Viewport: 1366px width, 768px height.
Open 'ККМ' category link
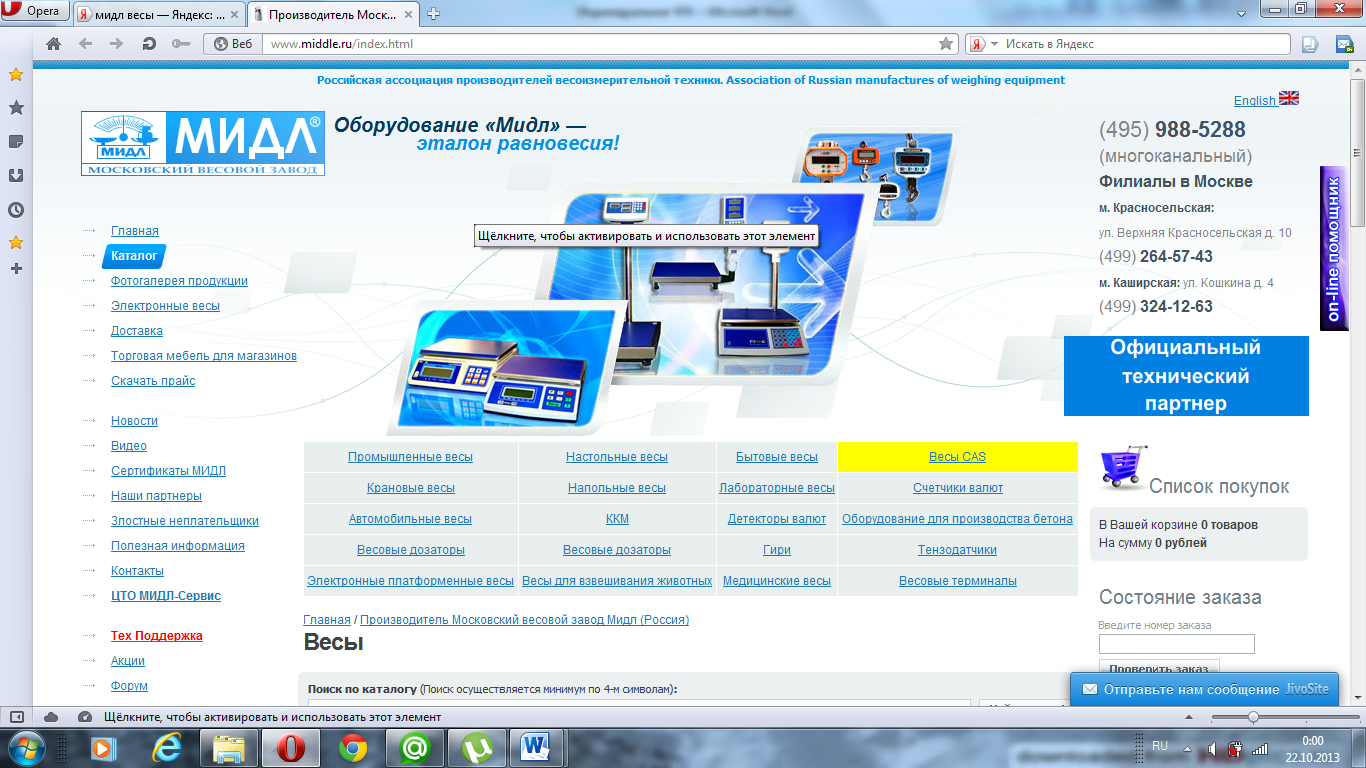click(x=617, y=519)
